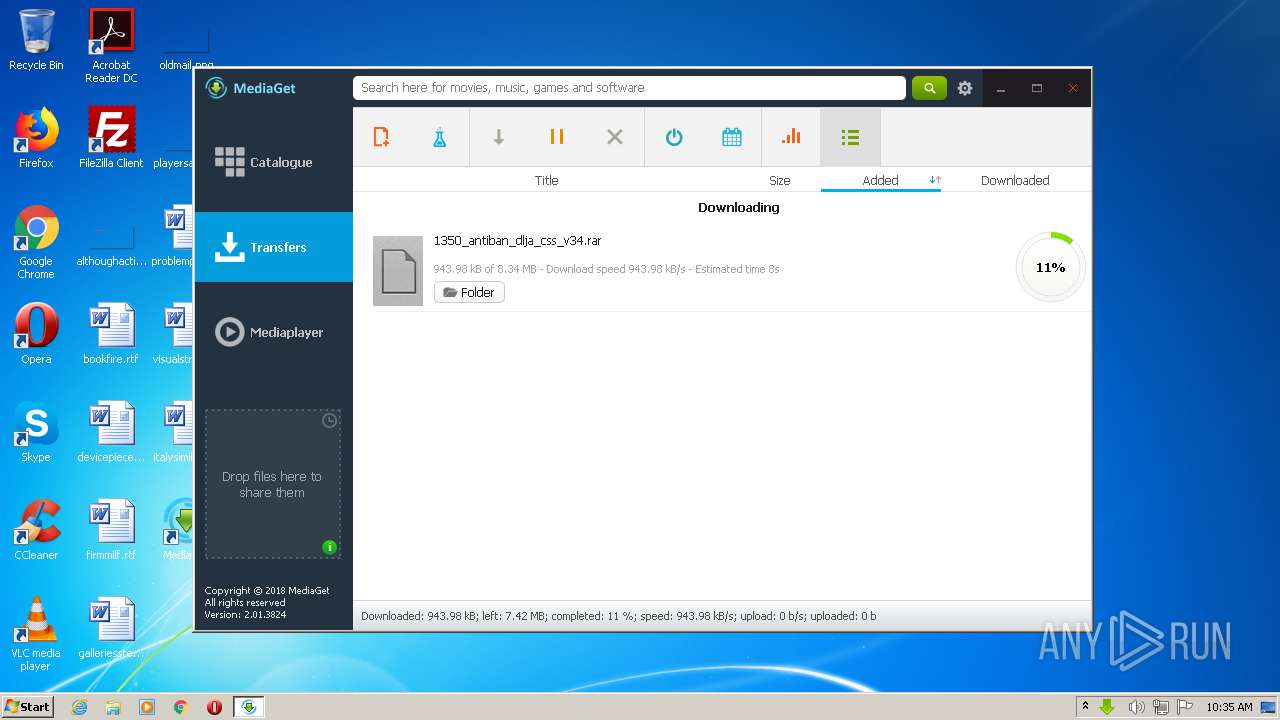Open the statistics bar chart icon
Viewport: 1280px width, 720px height.
791,137
